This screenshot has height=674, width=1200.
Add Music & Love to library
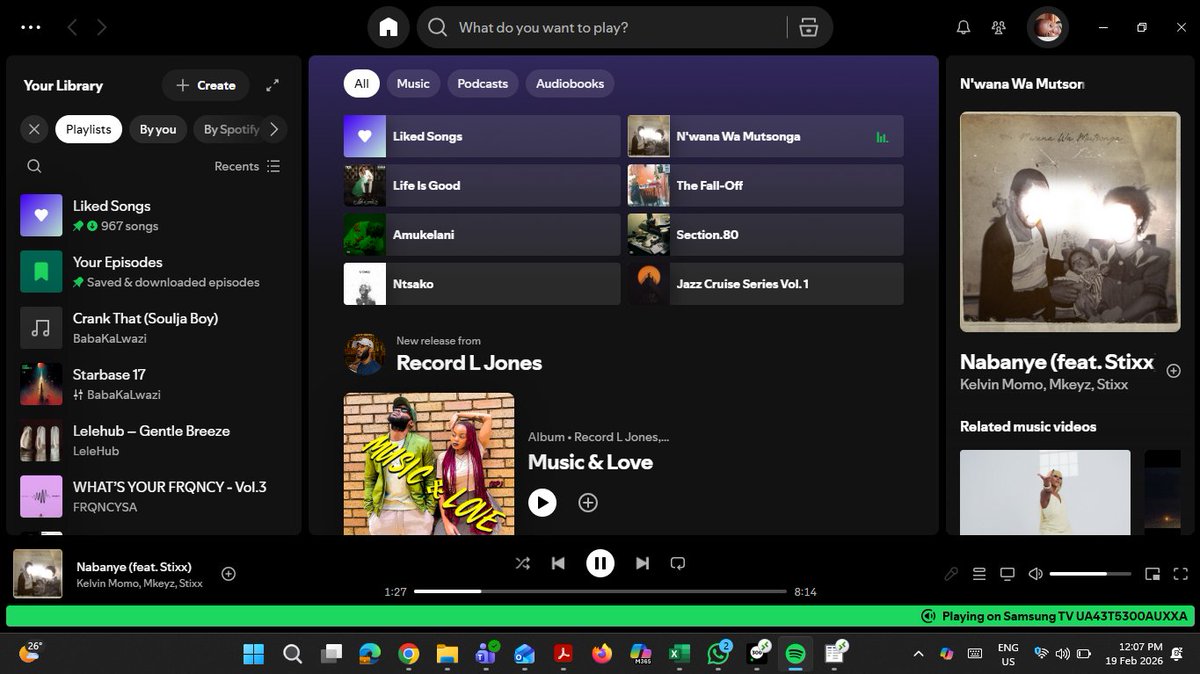588,502
